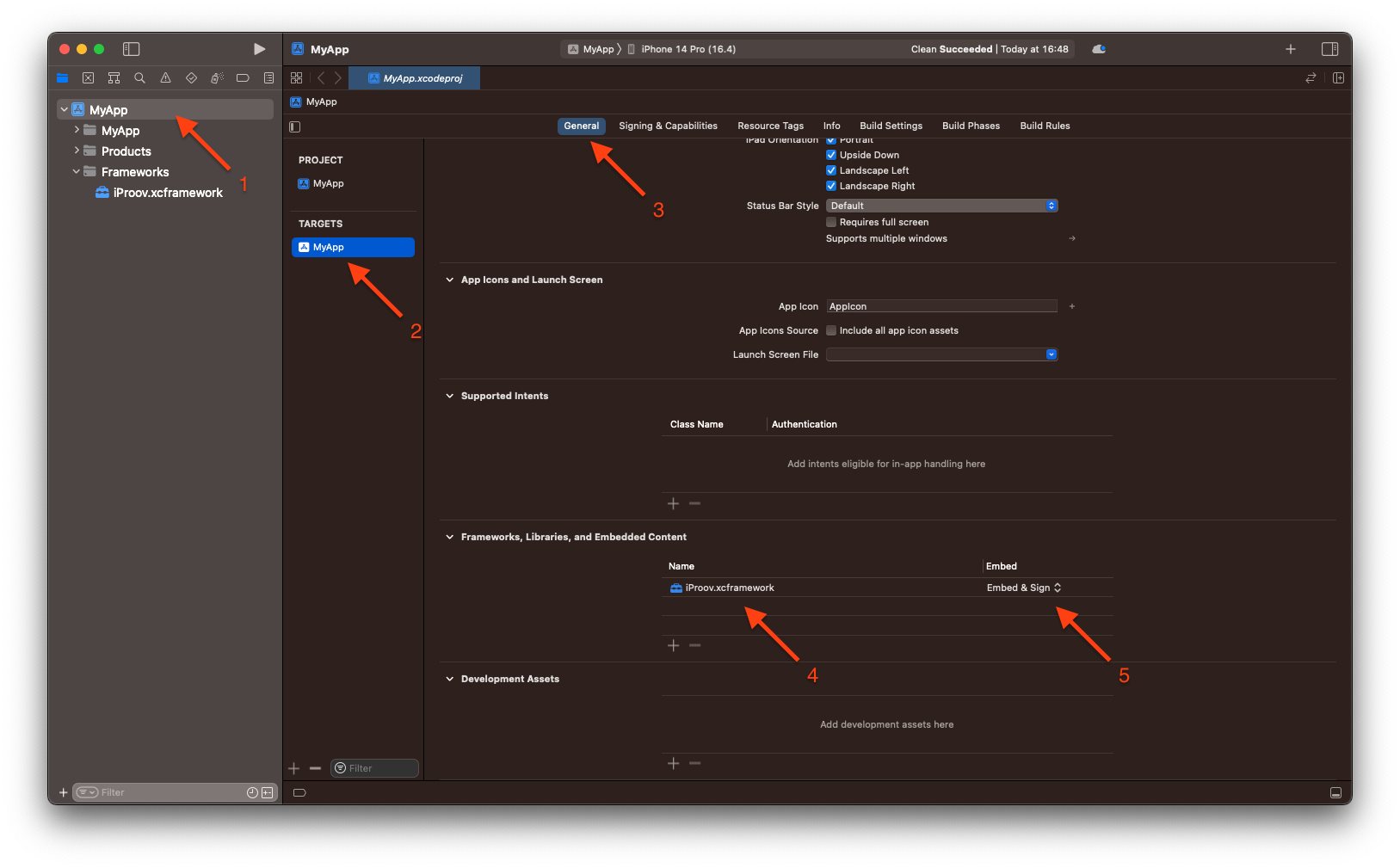
Task: Change Embed & Sign option for iProov
Action: tap(1024, 588)
